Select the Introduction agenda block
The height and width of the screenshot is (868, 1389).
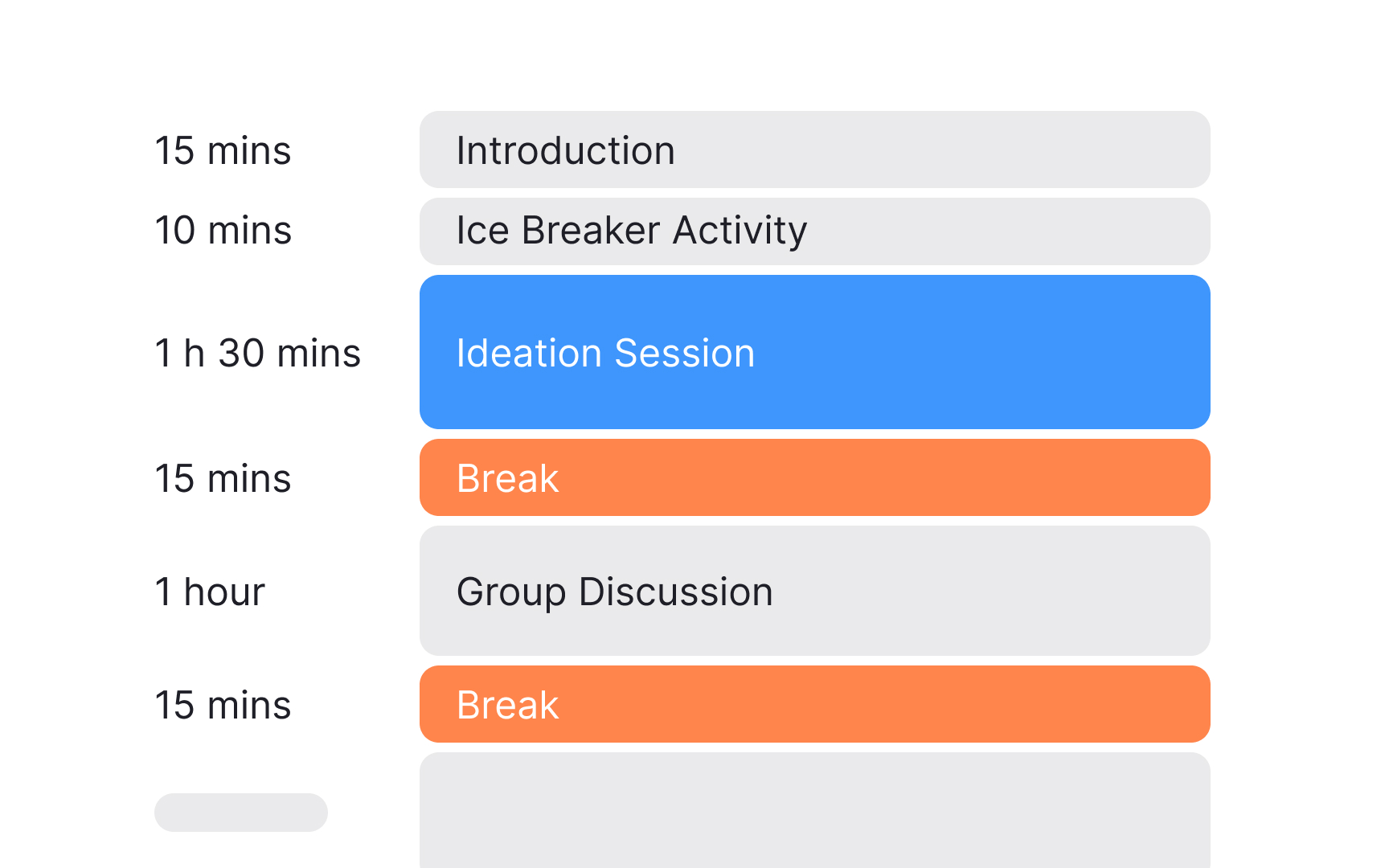814,150
